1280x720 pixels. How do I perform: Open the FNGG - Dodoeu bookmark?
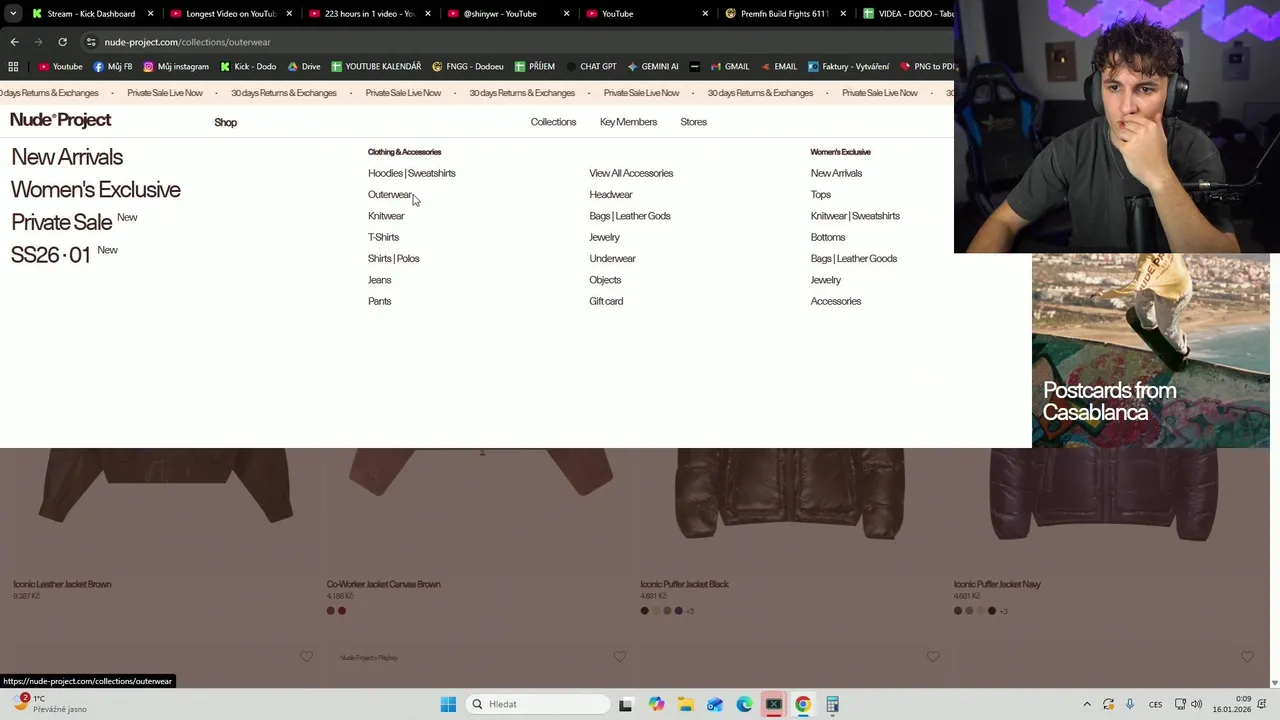[468, 67]
